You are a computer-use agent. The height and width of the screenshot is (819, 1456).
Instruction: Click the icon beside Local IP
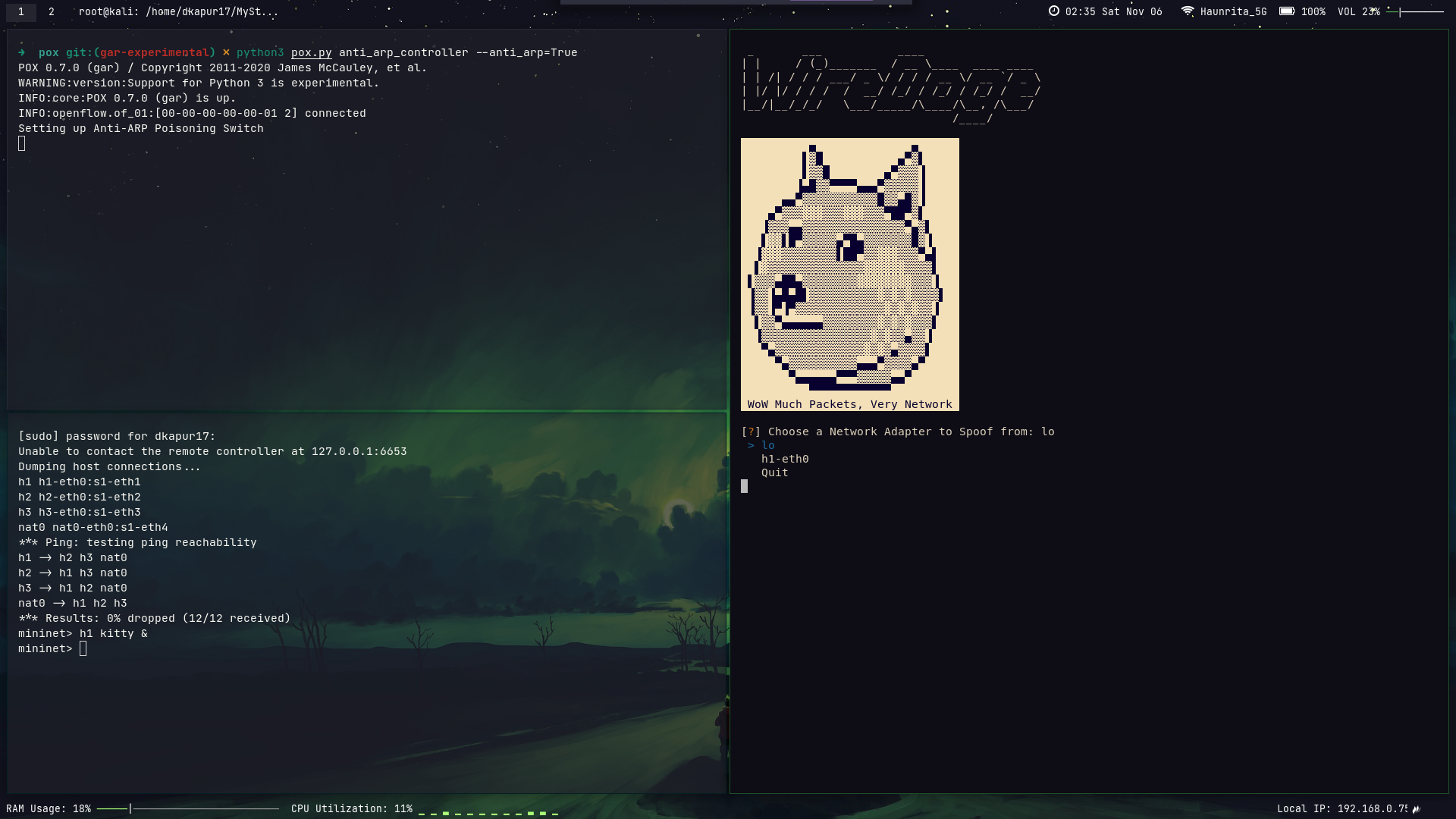coord(1417,809)
